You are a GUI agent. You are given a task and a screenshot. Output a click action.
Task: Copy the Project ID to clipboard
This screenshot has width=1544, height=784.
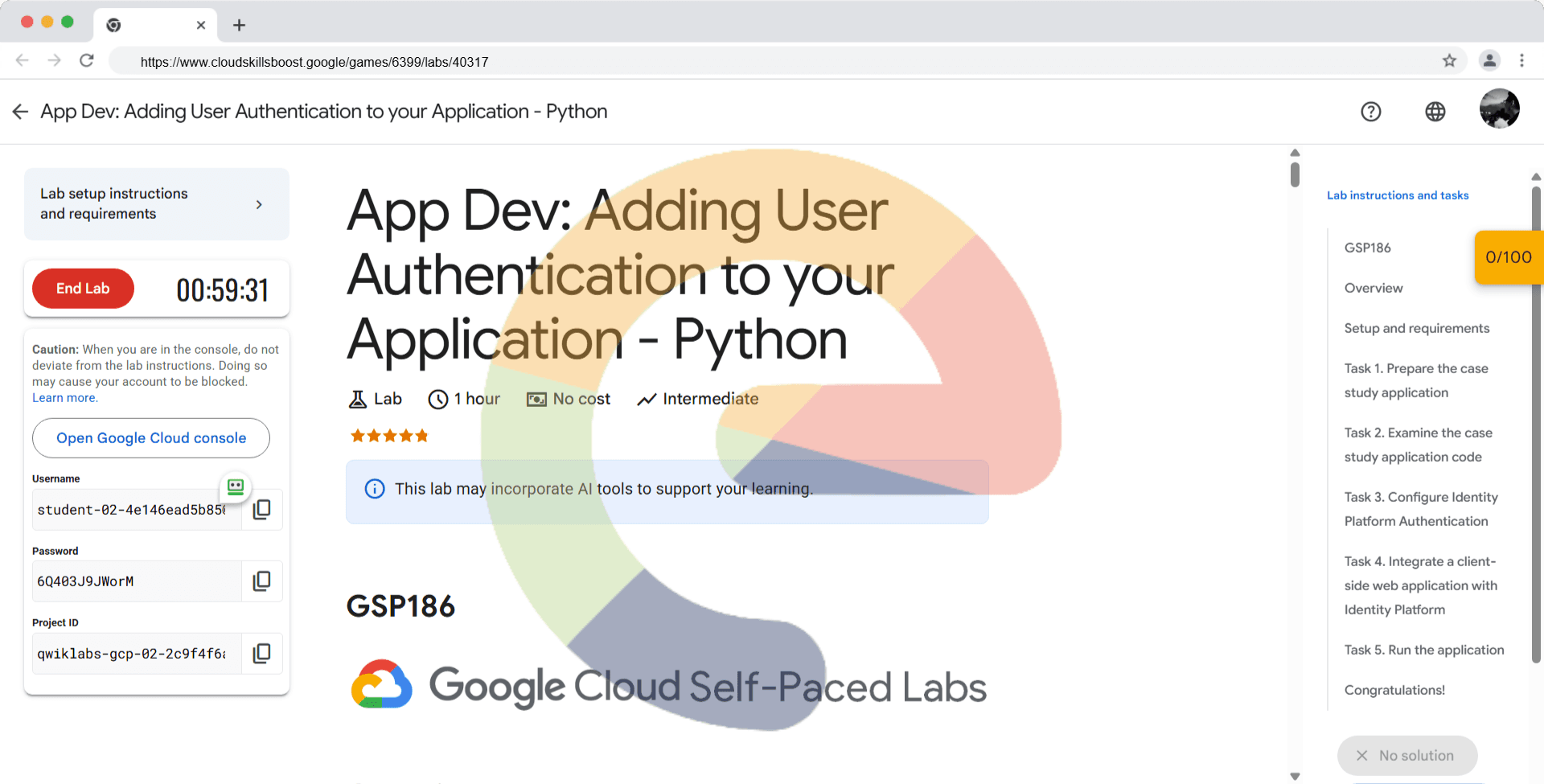[261, 654]
